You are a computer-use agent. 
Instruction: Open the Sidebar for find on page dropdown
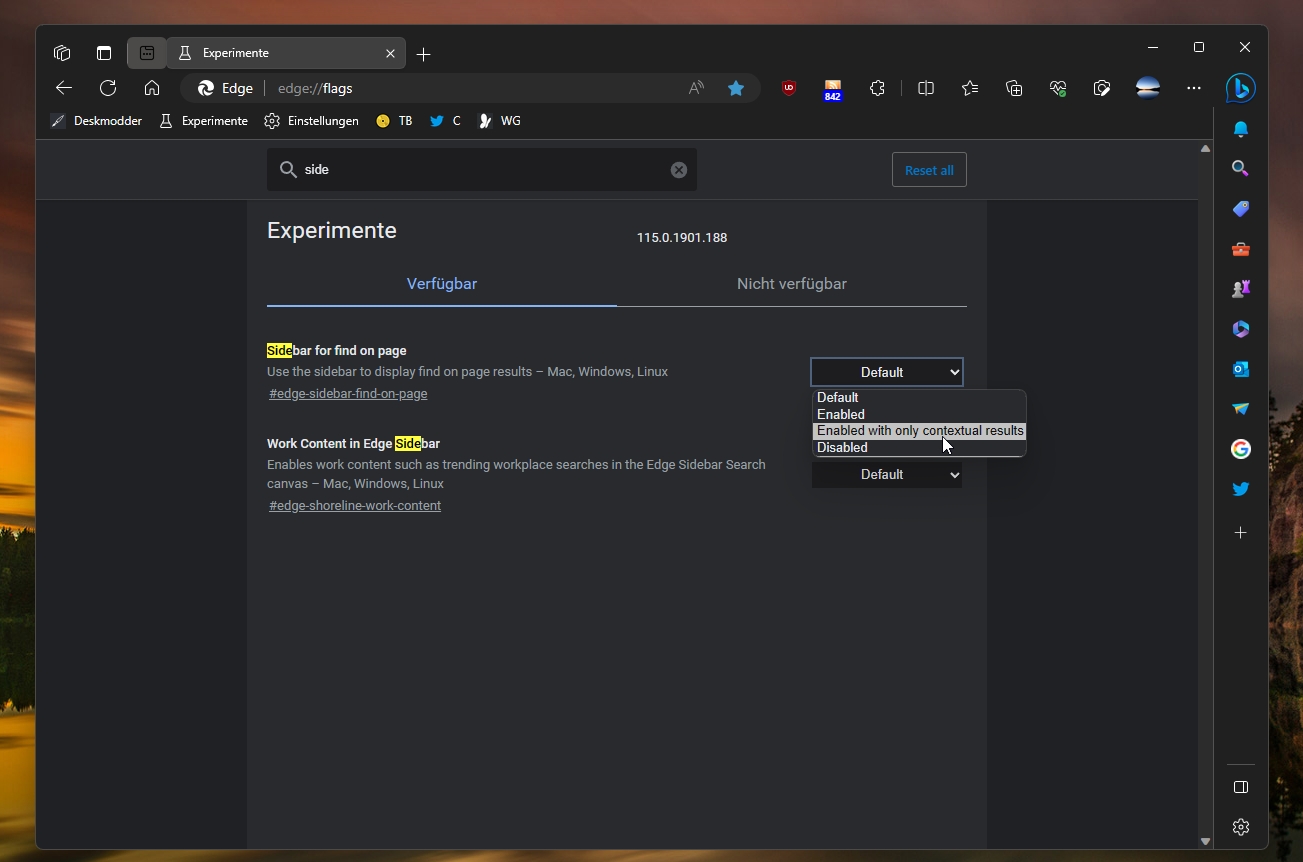(887, 372)
